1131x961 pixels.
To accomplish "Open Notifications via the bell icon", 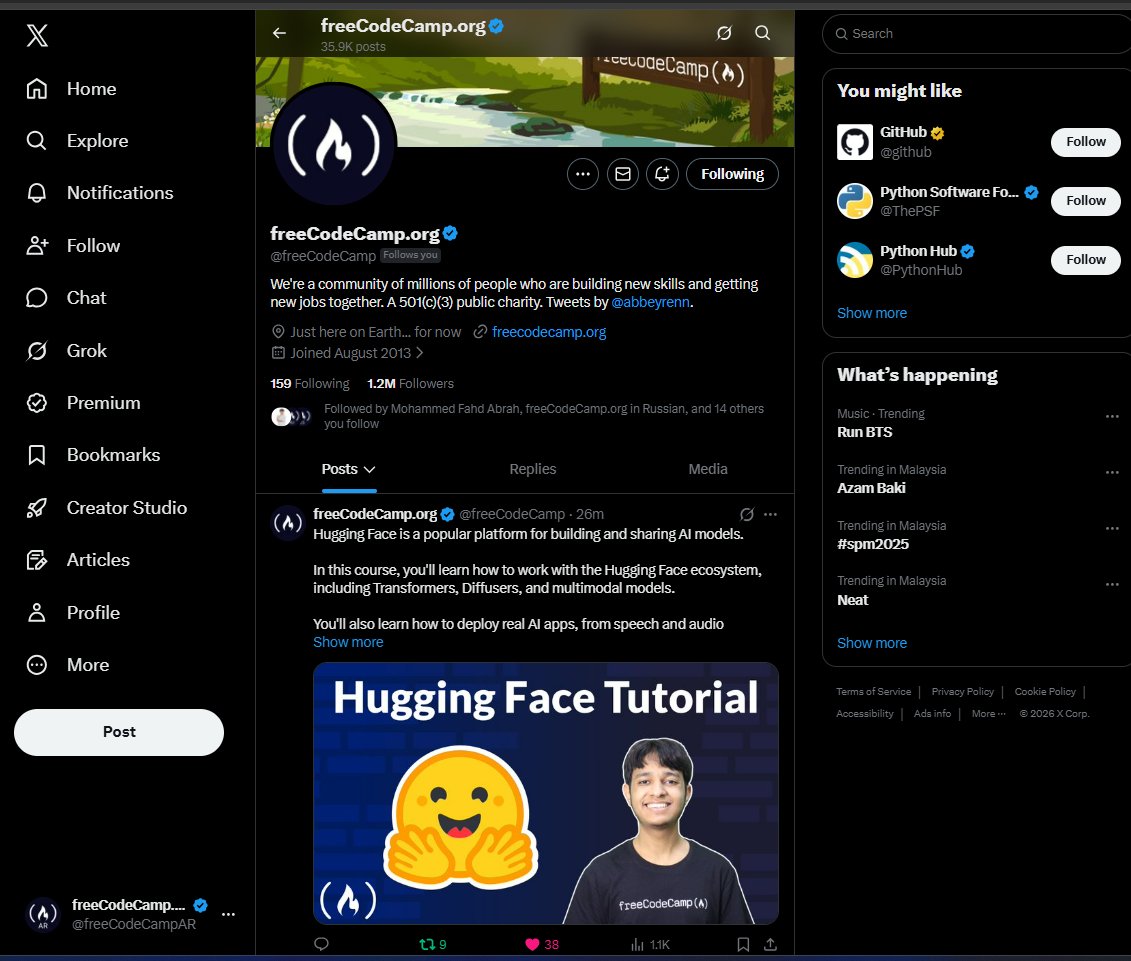I will pos(37,193).
